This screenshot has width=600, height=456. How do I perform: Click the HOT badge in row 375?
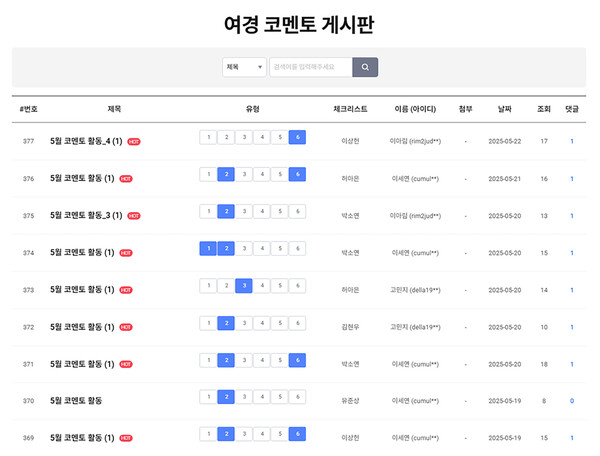pos(134,216)
